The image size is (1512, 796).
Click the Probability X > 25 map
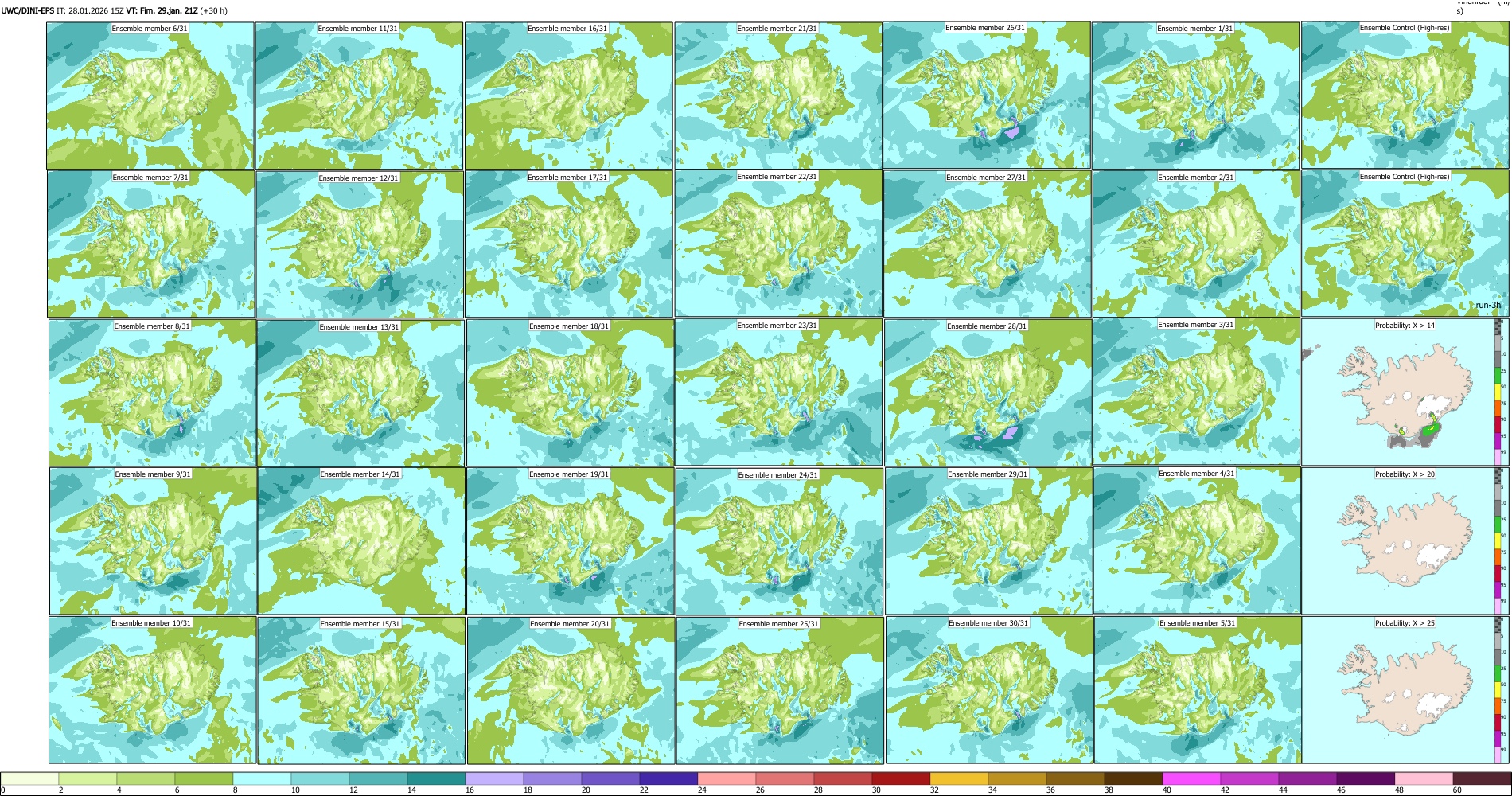pos(1405,690)
